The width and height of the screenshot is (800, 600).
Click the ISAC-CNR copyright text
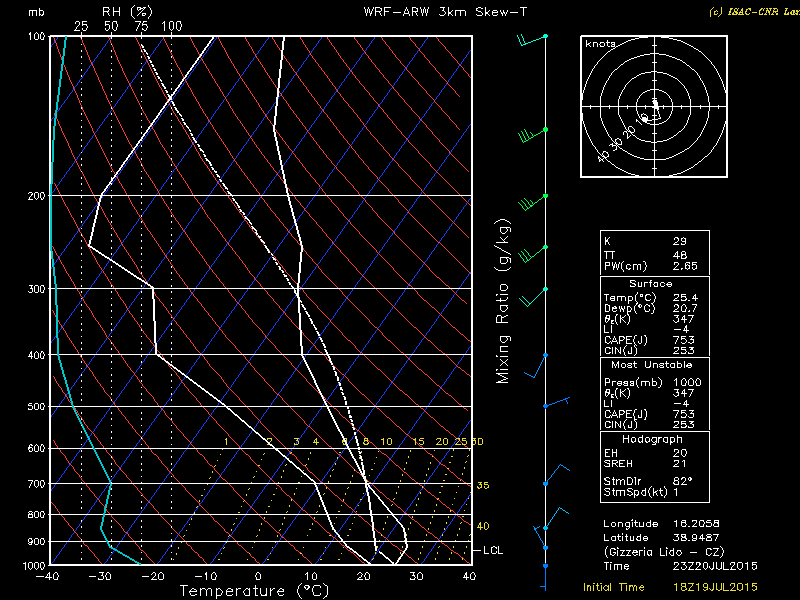pos(754,12)
